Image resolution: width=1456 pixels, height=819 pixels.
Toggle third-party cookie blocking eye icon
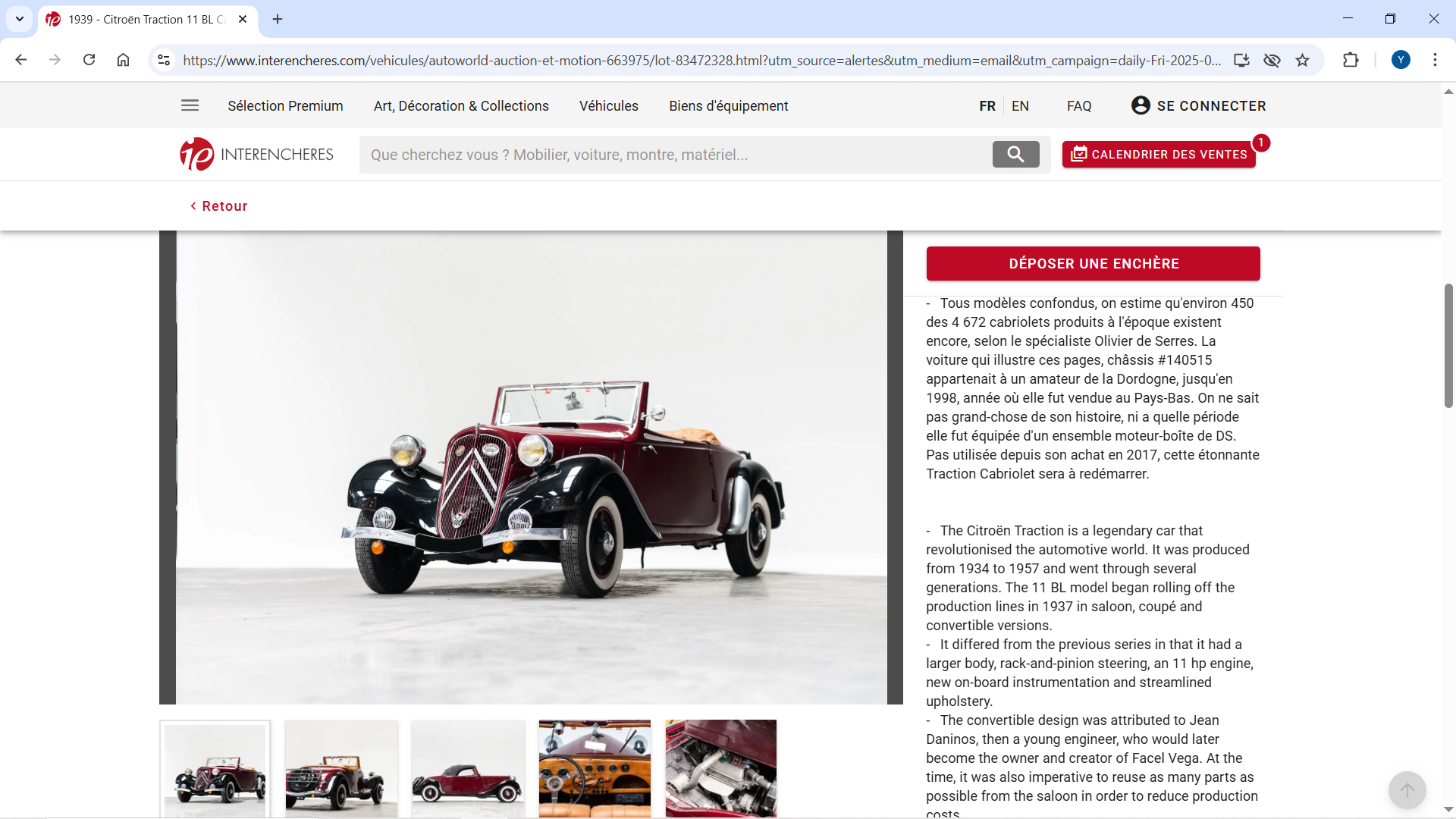point(1272,61)
